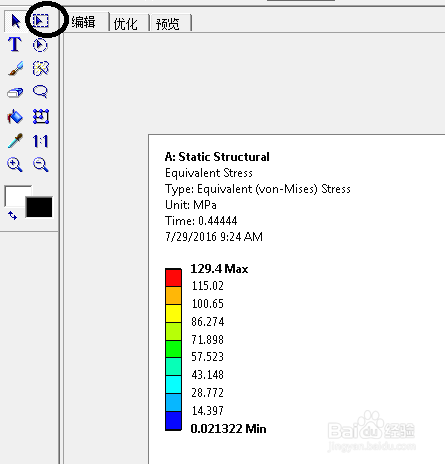The height and width of the screenshot is (464, 445).
Task: Click the red band of the legend
Action: coord(173,277)
